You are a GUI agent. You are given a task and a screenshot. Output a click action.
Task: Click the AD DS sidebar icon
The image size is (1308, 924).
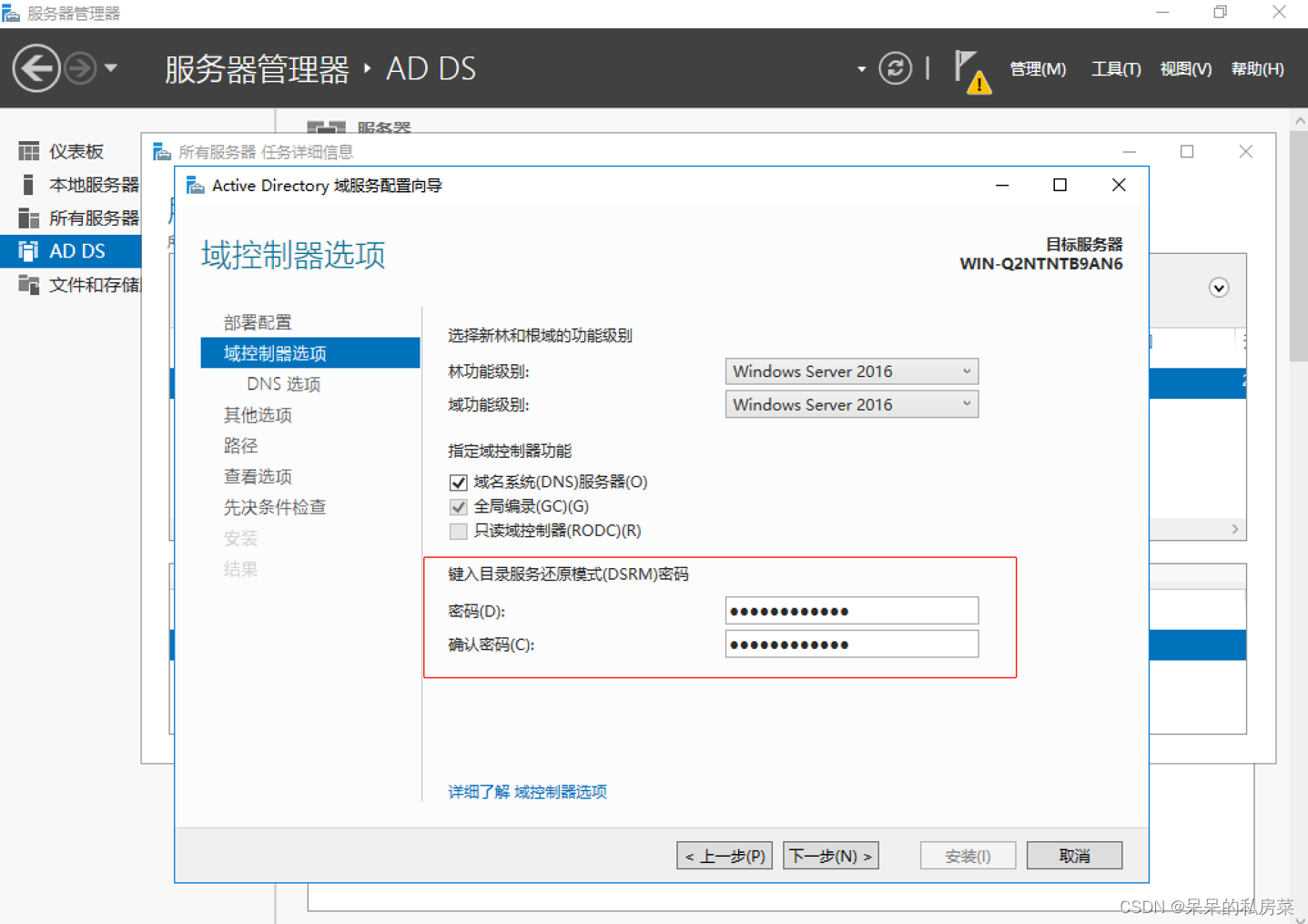[x=29, y=251]
